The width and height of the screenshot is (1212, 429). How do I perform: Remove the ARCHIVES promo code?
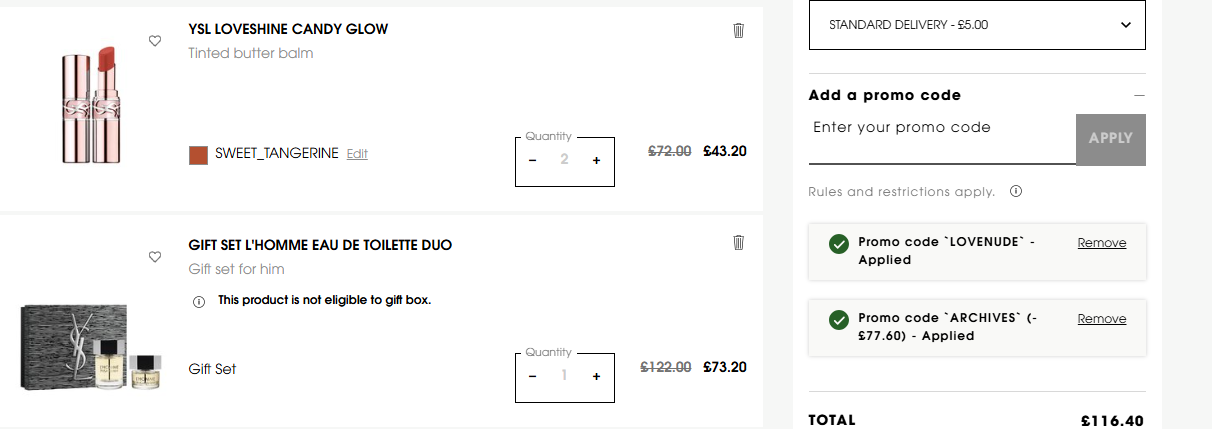[x=1101, y=319]
